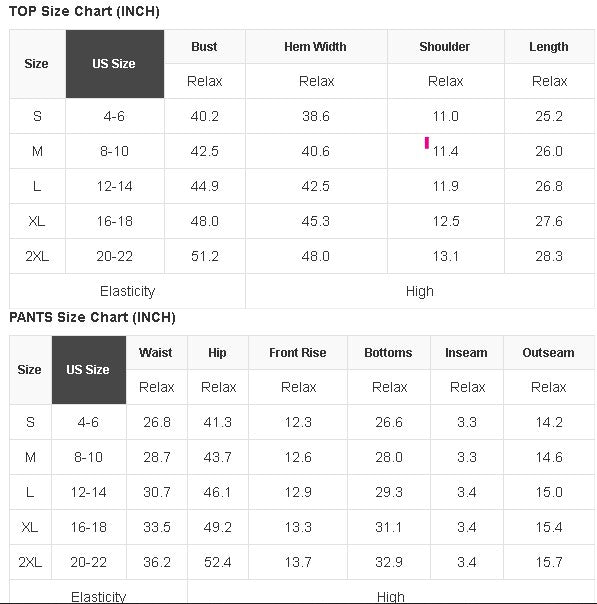The width and height of the screenshot is (597, 604).
Task: Click the 16-18 US size in TOP chart
Action: pyautogui.click(x=114, y=221)
